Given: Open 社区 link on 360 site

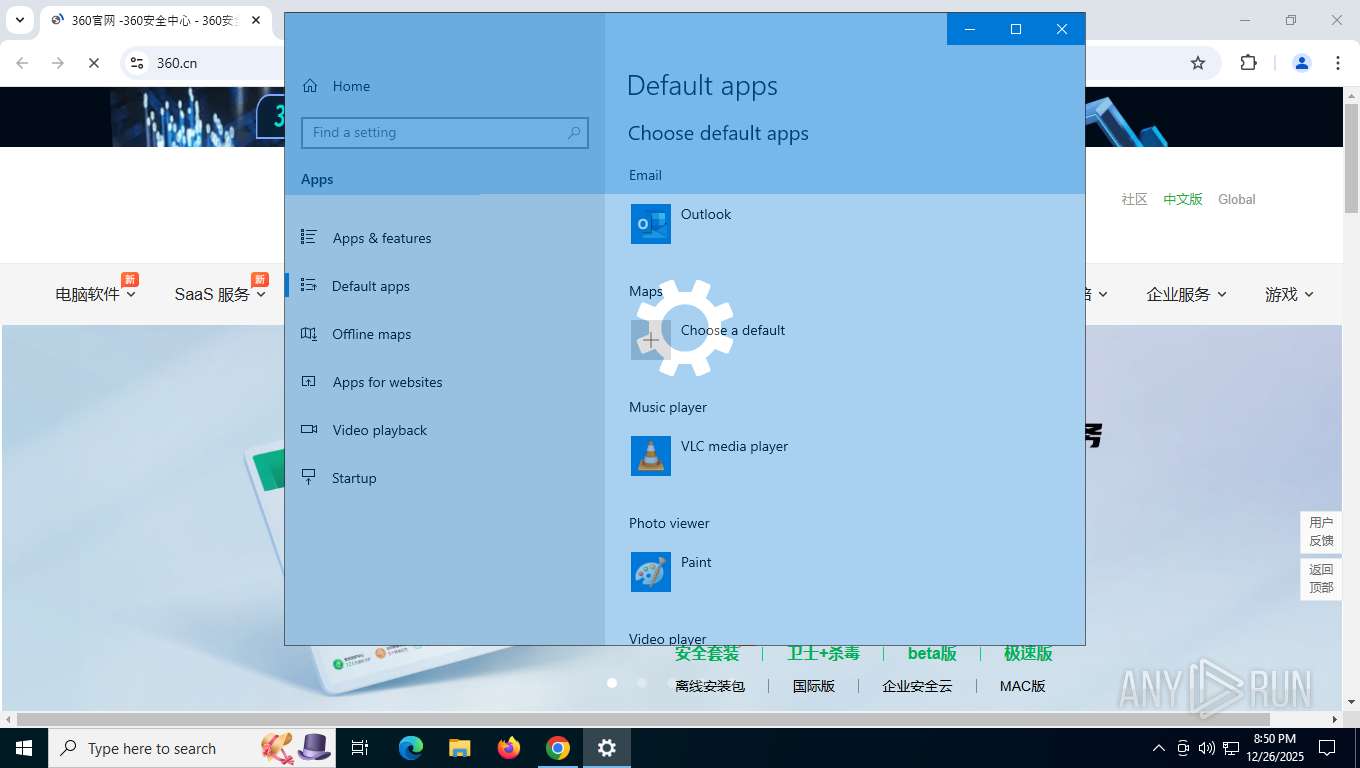Looking at the screenshot, I should [x=1134, y=199].
